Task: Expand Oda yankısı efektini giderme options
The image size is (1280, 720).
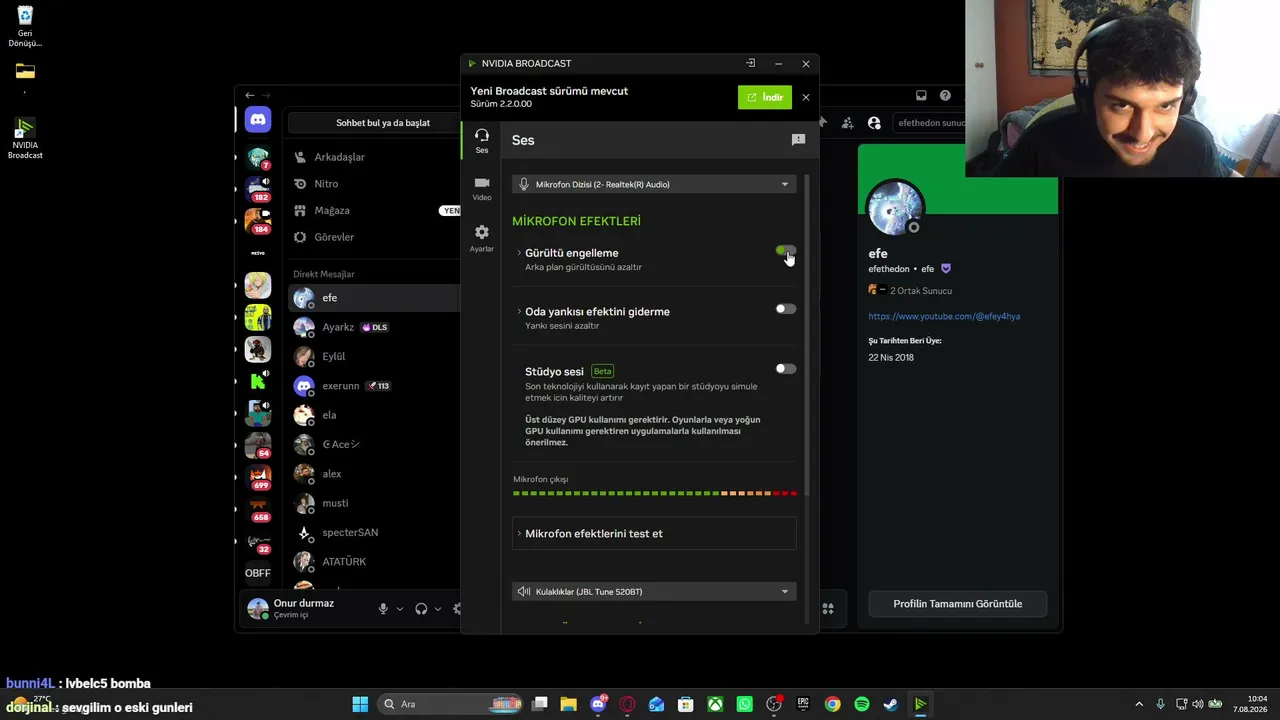Action: (x=519, y=311)
